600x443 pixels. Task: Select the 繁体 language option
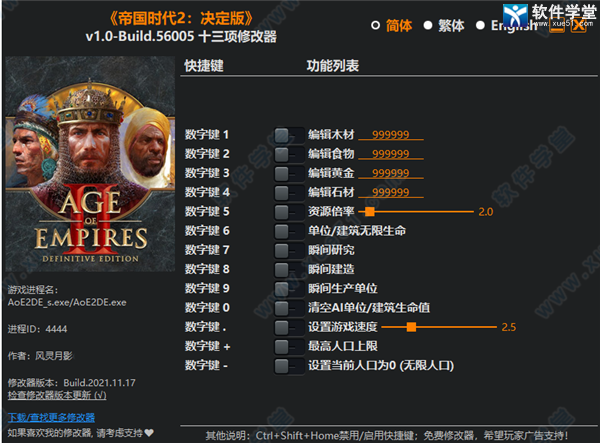428,26
